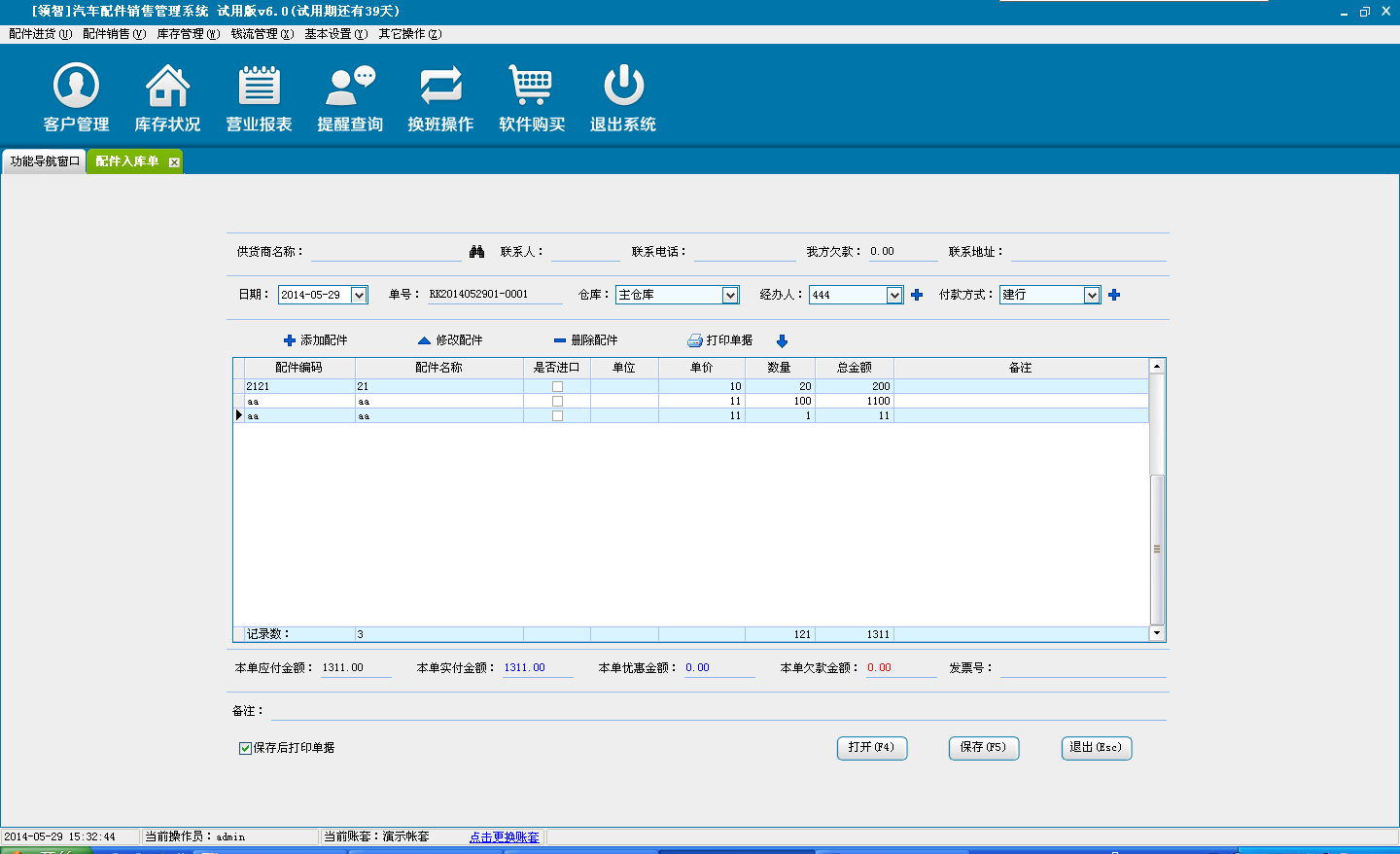The height and width of the screenshot is (854, 1400).
Task: Switch to 功能导航窗口 tab
Action: coord(45,161)
